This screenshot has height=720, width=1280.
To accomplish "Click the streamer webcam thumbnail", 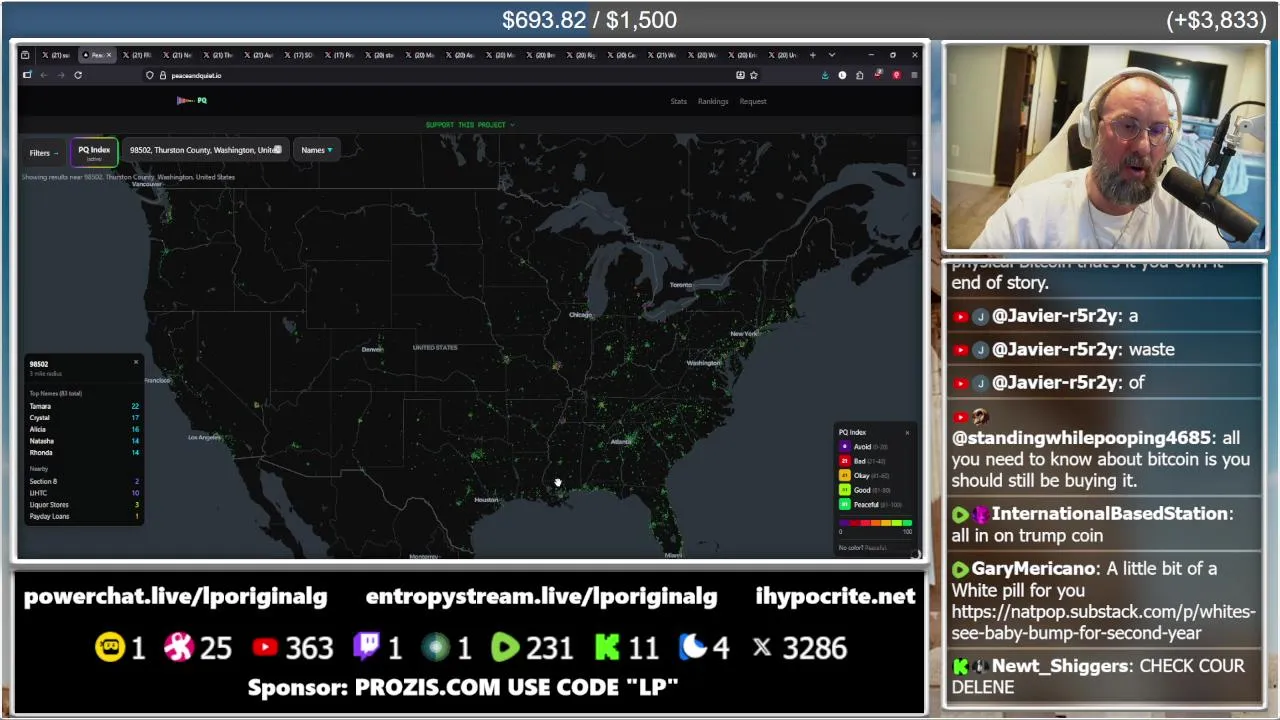I will (x=1106, y=147).
